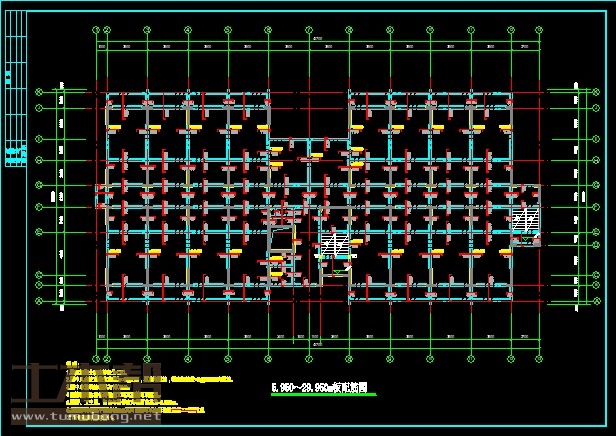Select the uppermost axis bubble on left side column
The height and width of the screenshot is (436, 616).
click(x=40, y=91)
